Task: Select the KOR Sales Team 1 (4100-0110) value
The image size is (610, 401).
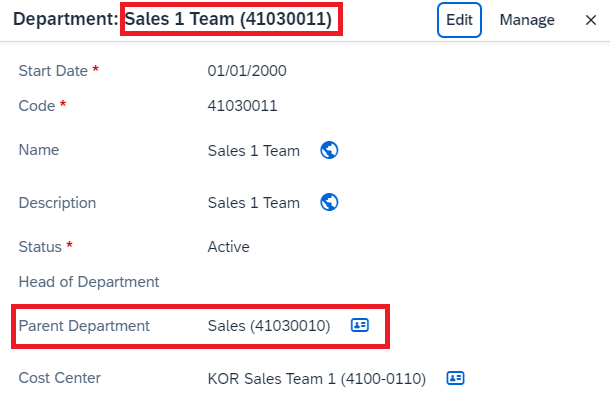Action: point(317,378)
